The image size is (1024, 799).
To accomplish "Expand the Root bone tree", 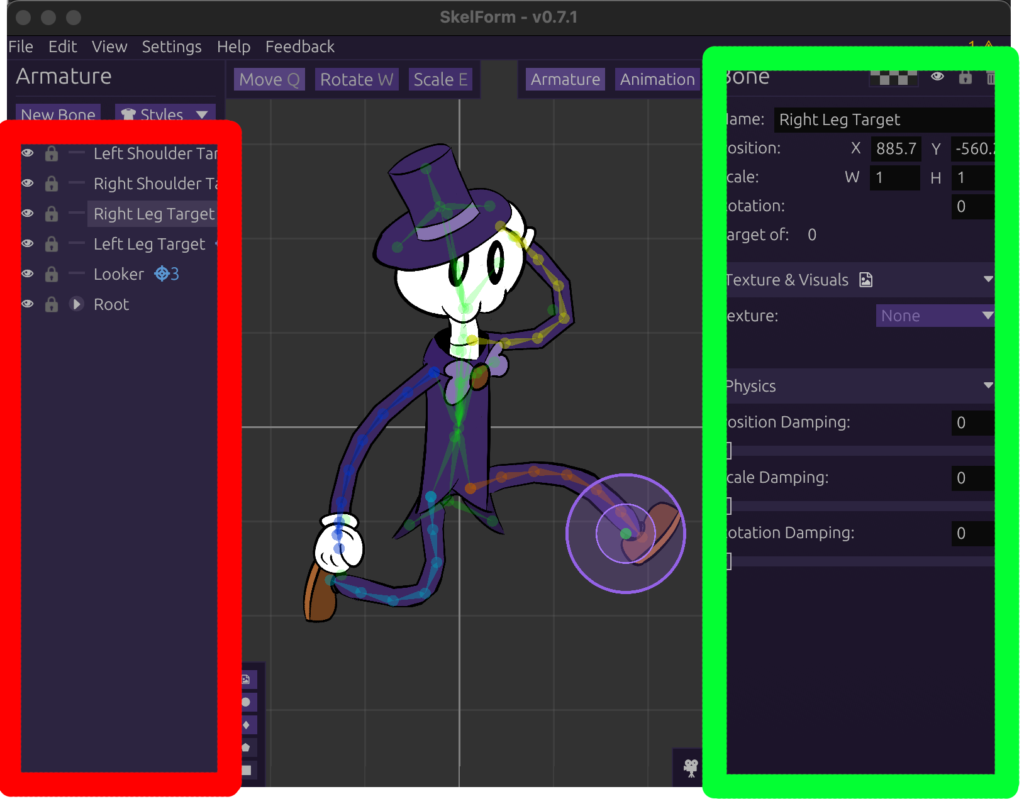I will pos(76,304).
